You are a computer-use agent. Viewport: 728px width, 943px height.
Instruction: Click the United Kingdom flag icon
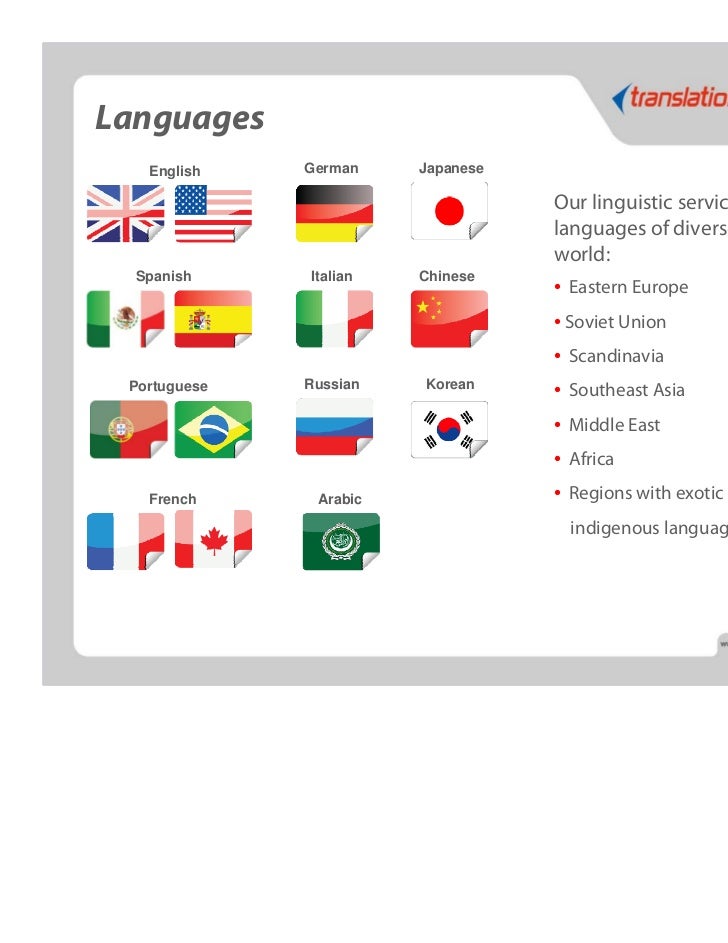tap(125, 213)
